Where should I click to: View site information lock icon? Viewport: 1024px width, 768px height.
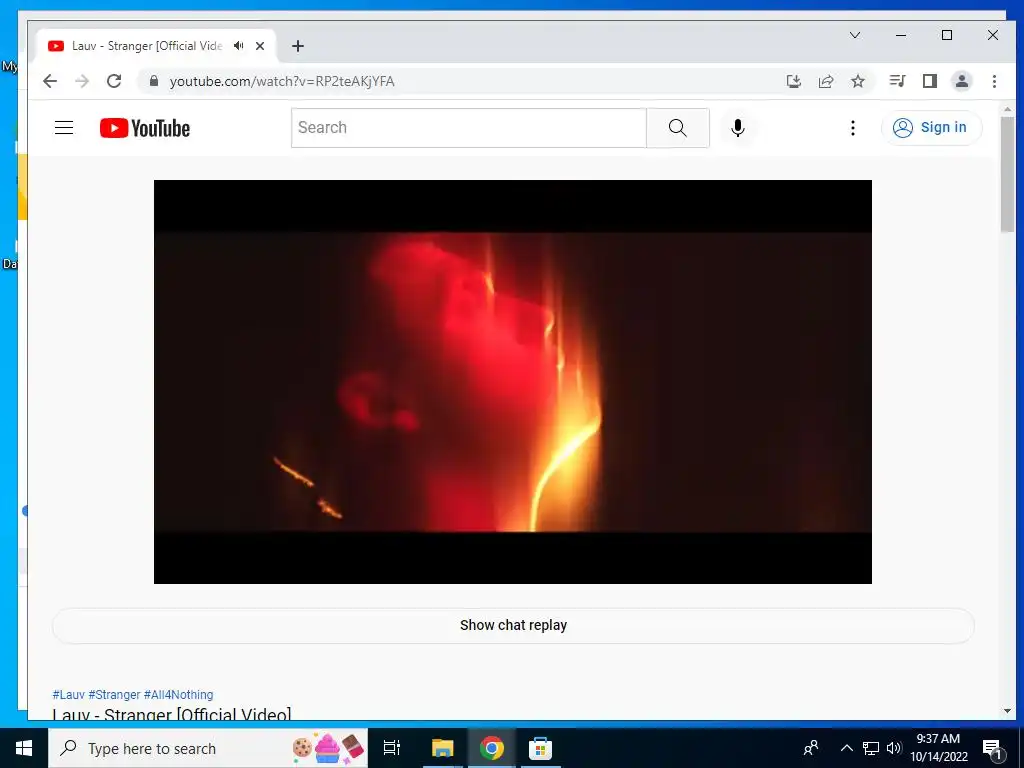click(154, 81)
